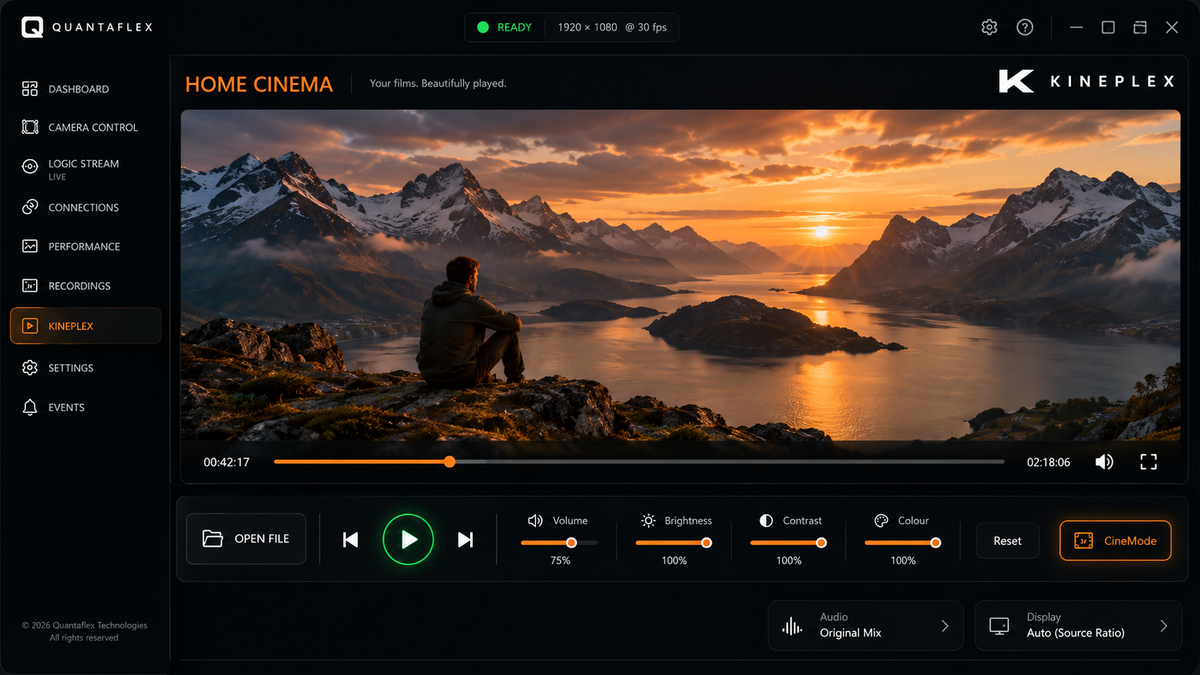This screenshot has width=1200, height=675.
Task: Click the Camera Control frame icon
Action: 30,127
